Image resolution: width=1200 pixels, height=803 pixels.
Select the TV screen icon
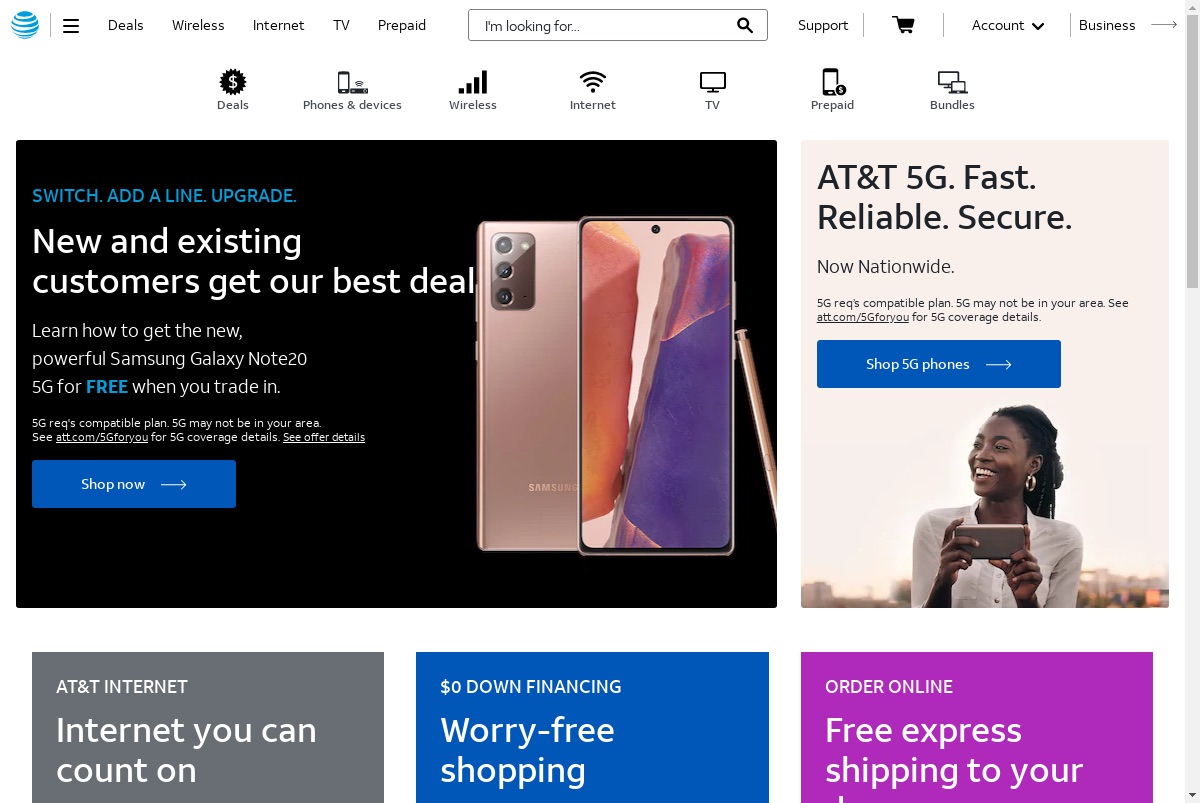713,83
